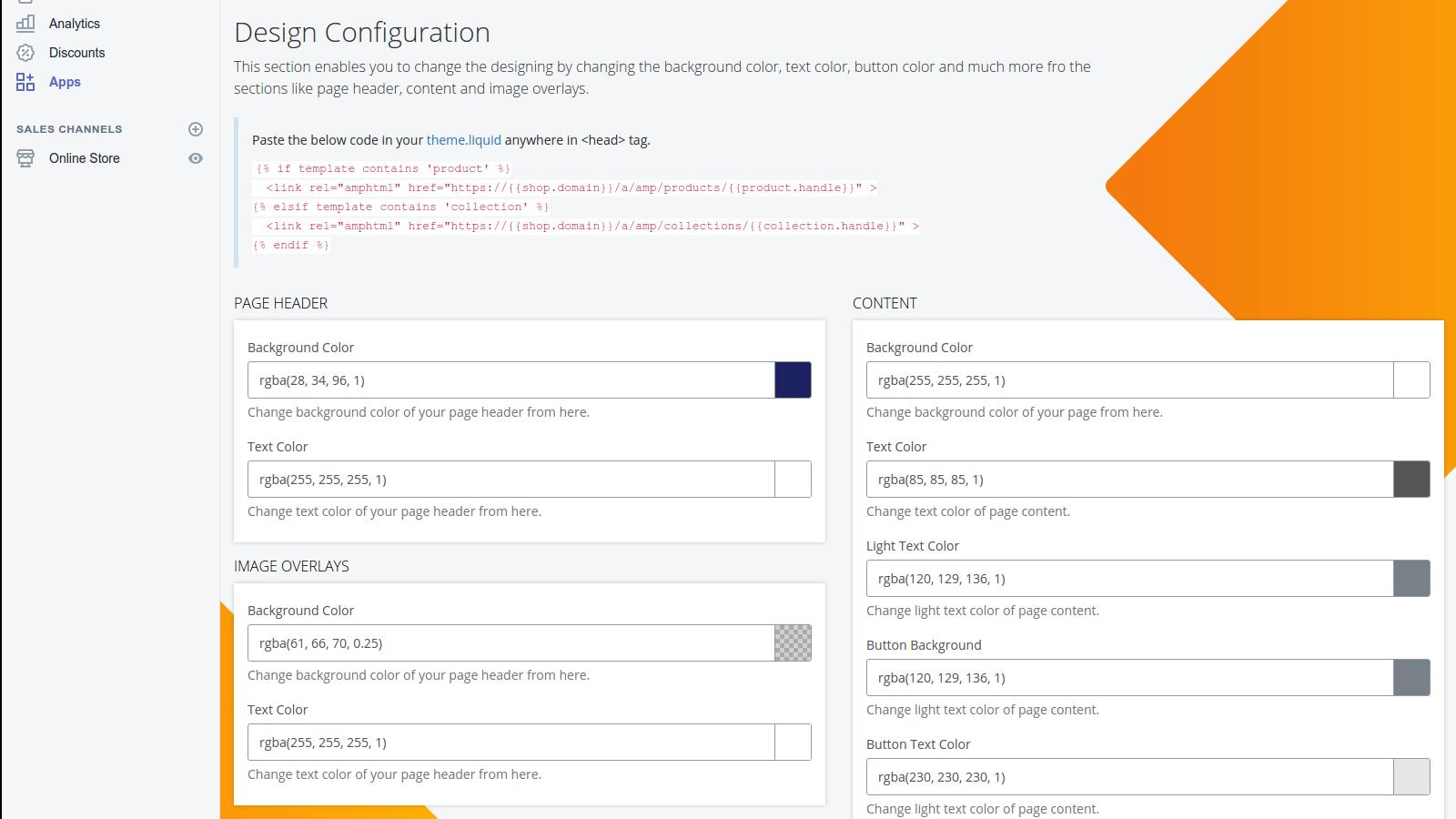Select Apps in the navigation menu
1456x819 pixels.
tap(65, 81)
